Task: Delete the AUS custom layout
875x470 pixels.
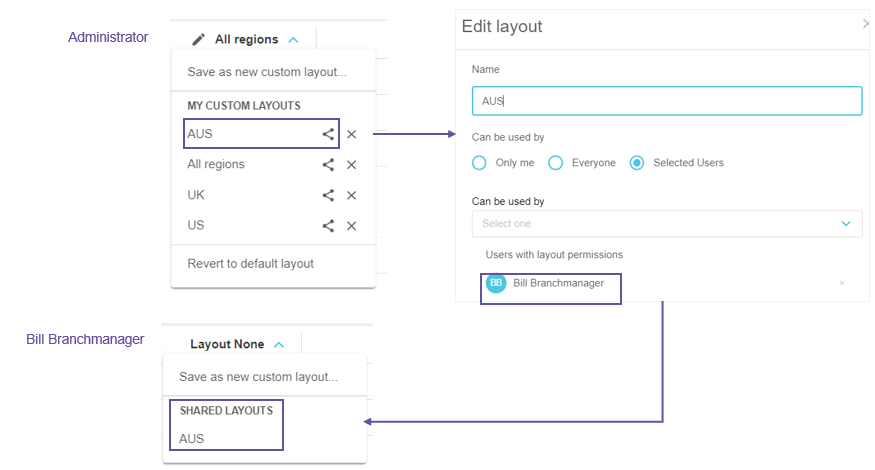Action: coord(352,134)
